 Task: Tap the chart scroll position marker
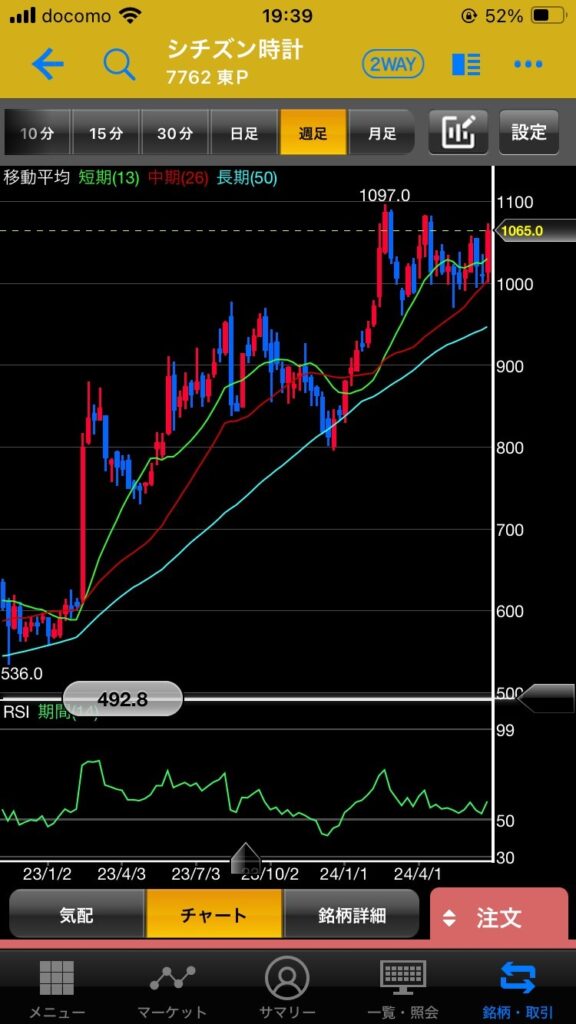[246, 857]
